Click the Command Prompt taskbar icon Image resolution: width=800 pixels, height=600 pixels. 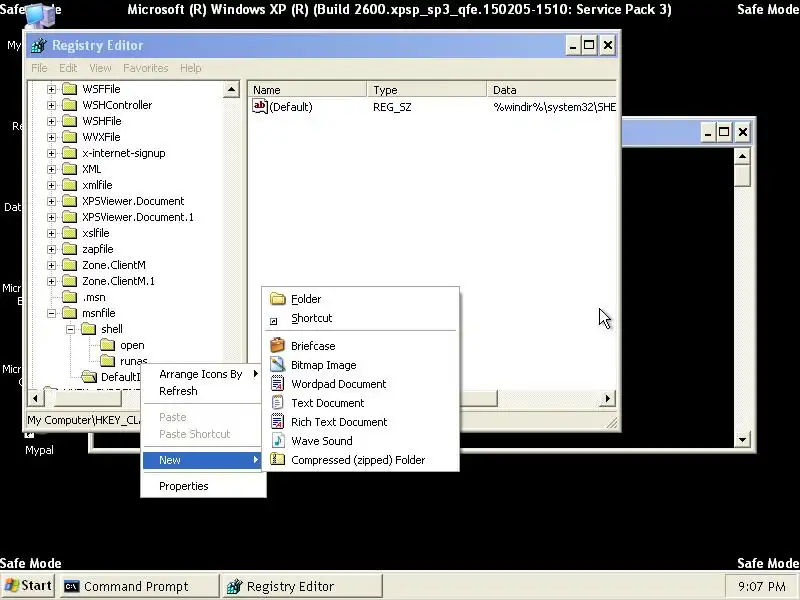(x=71, y=586)
